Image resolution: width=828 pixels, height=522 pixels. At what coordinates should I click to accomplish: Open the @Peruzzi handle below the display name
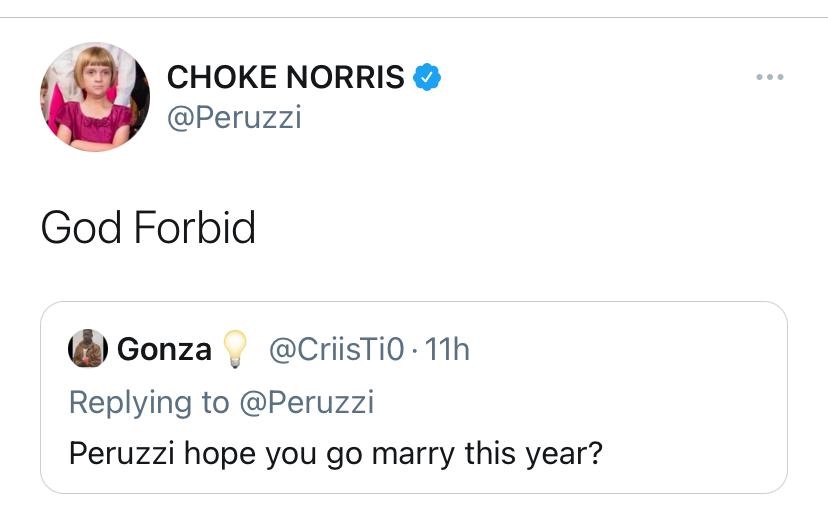[x=234, y=117]
